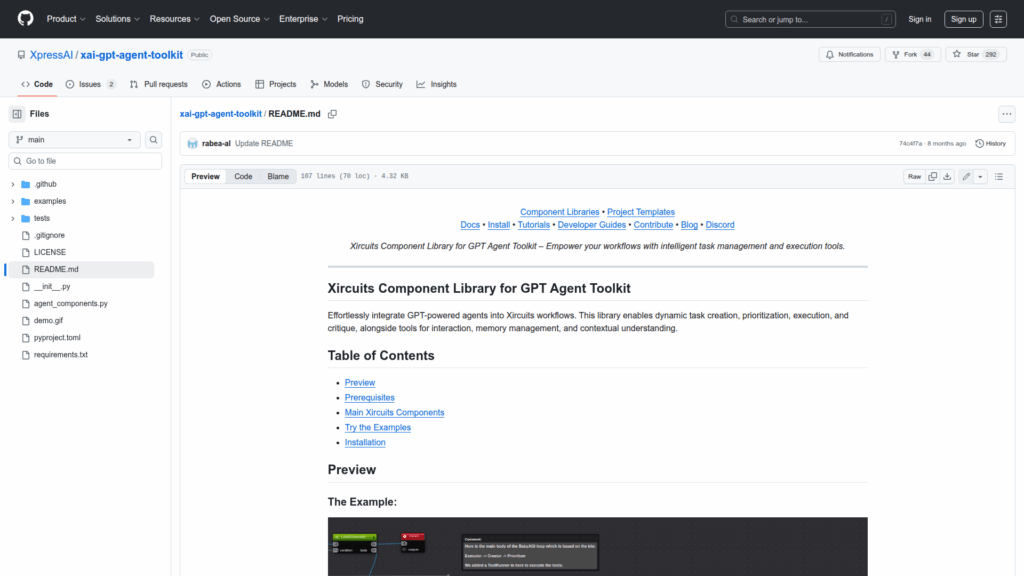Screen dimensions: 1024x576
Task: Copy raw file contents icon
Action: (x=932, y=176)
